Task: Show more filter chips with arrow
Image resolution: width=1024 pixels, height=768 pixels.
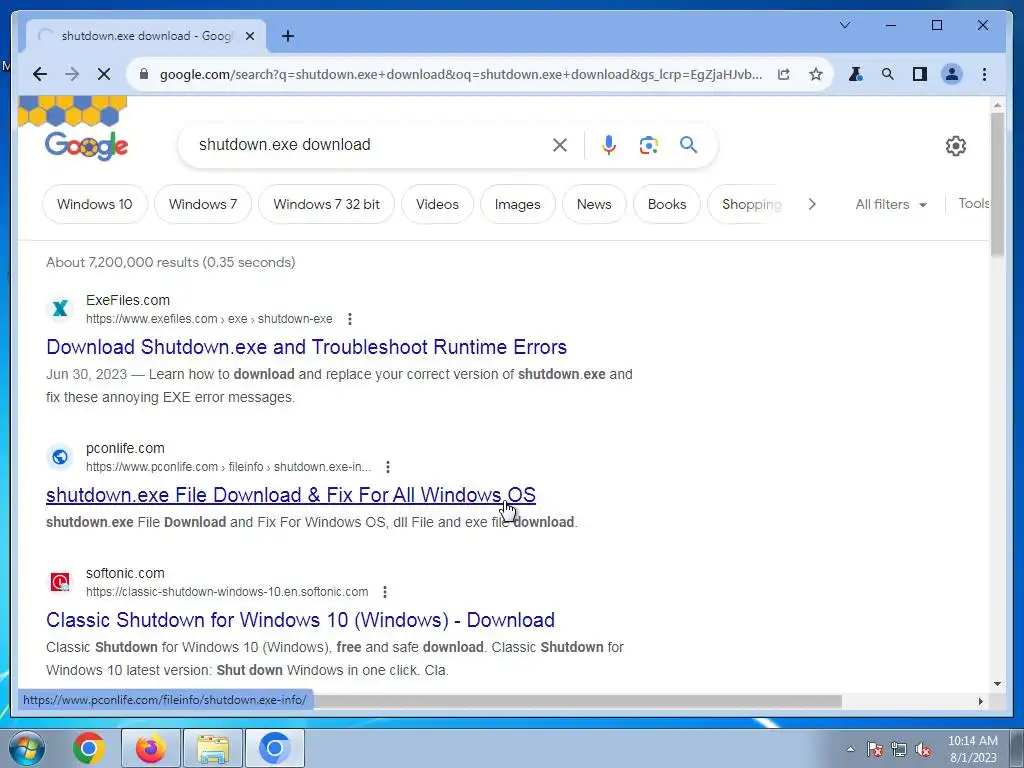Action: coord(812,204)
